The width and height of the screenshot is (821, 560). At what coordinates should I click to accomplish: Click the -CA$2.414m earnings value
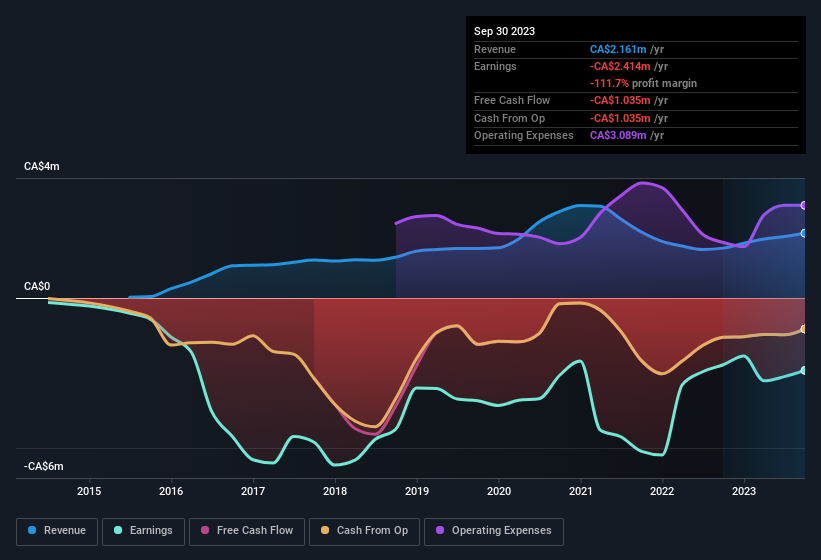click(620, 66)
